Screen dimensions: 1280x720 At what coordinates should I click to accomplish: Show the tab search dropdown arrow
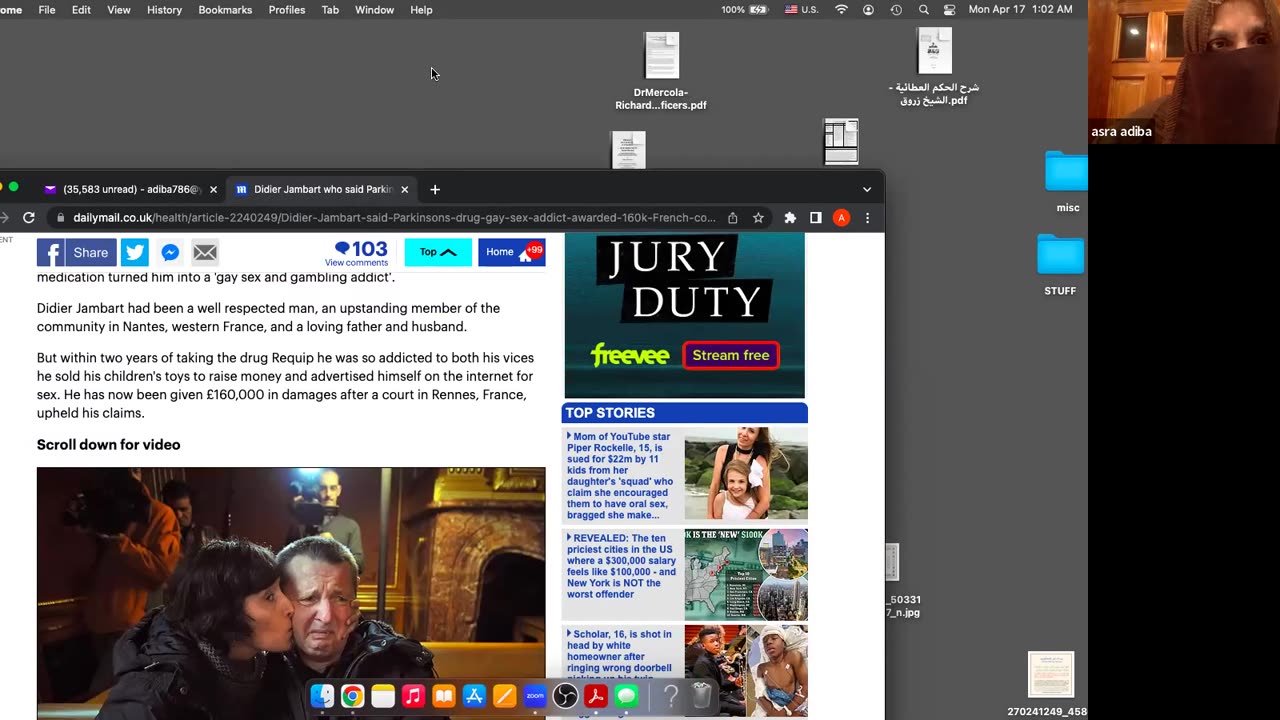click(867, 189)
